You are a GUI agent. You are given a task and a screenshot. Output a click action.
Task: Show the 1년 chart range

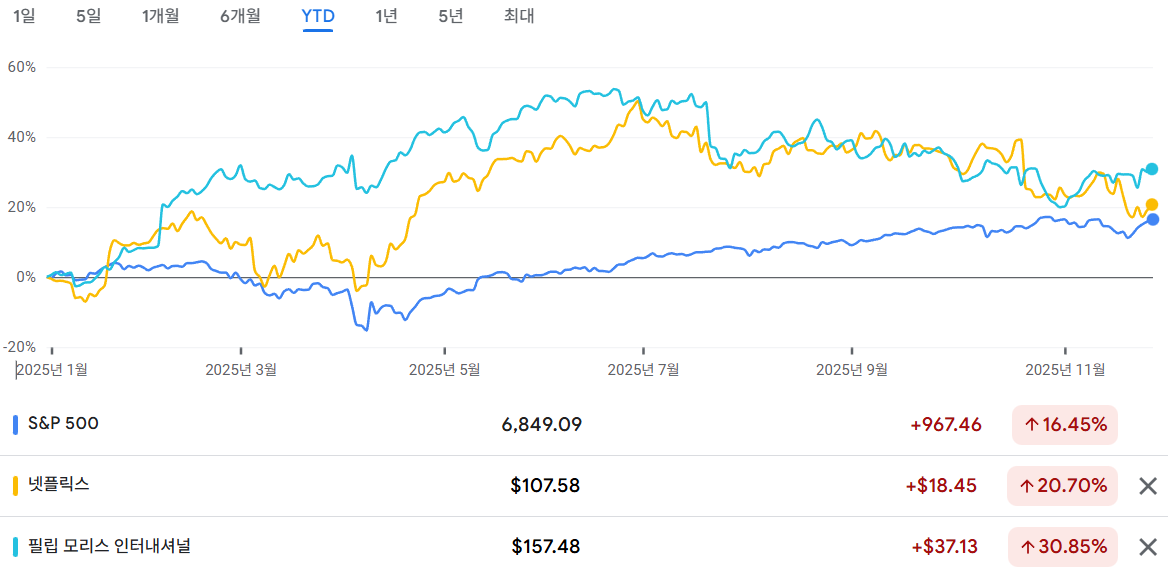pyautogui.click(x=386, y=16)
